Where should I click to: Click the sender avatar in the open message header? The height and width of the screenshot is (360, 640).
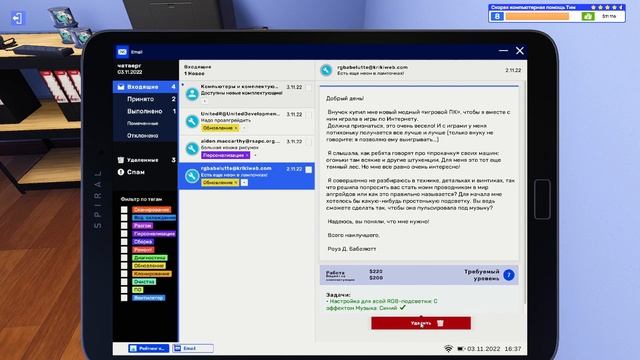point(326,70)
